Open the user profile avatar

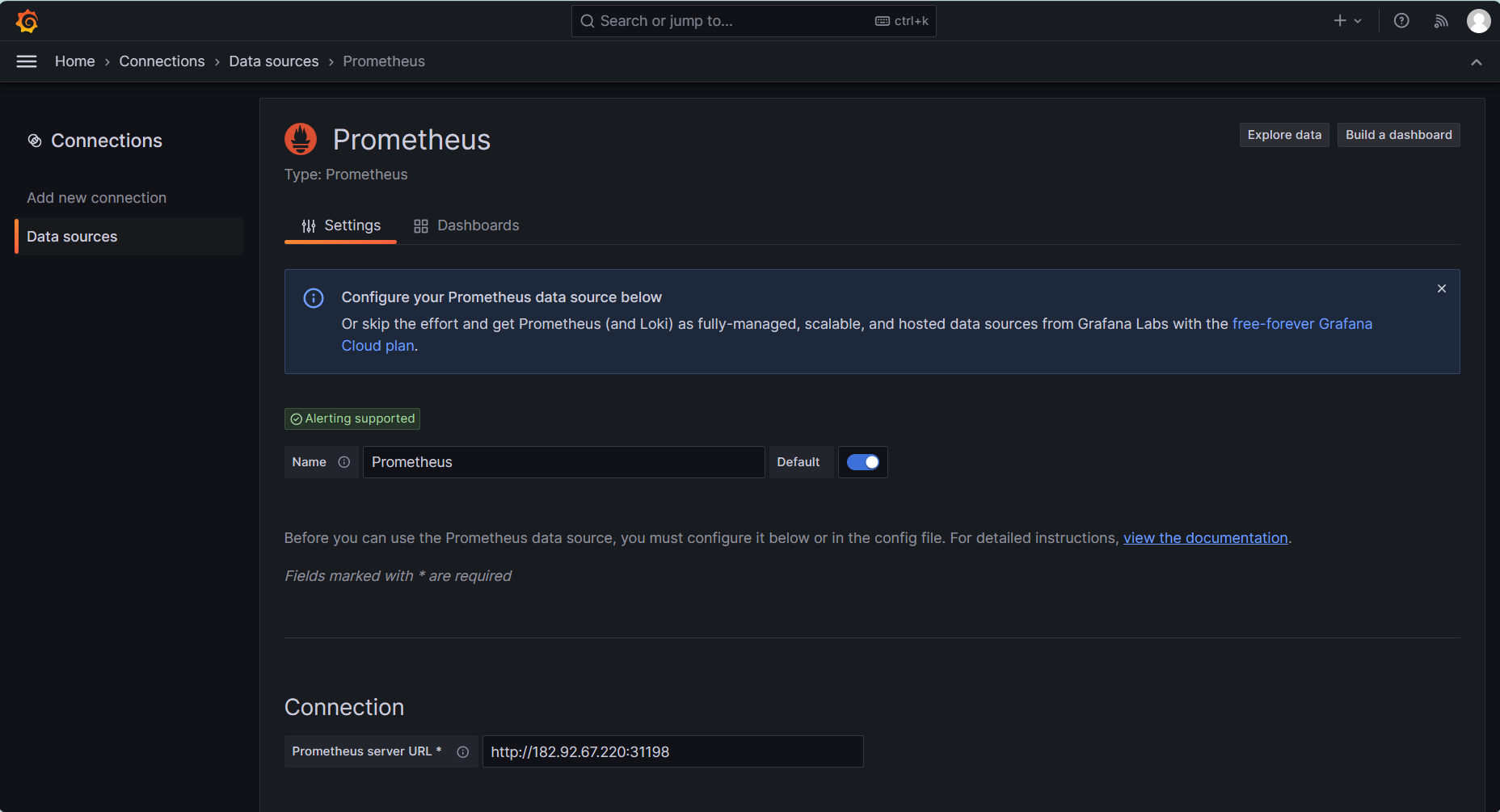pos(1478,21)
